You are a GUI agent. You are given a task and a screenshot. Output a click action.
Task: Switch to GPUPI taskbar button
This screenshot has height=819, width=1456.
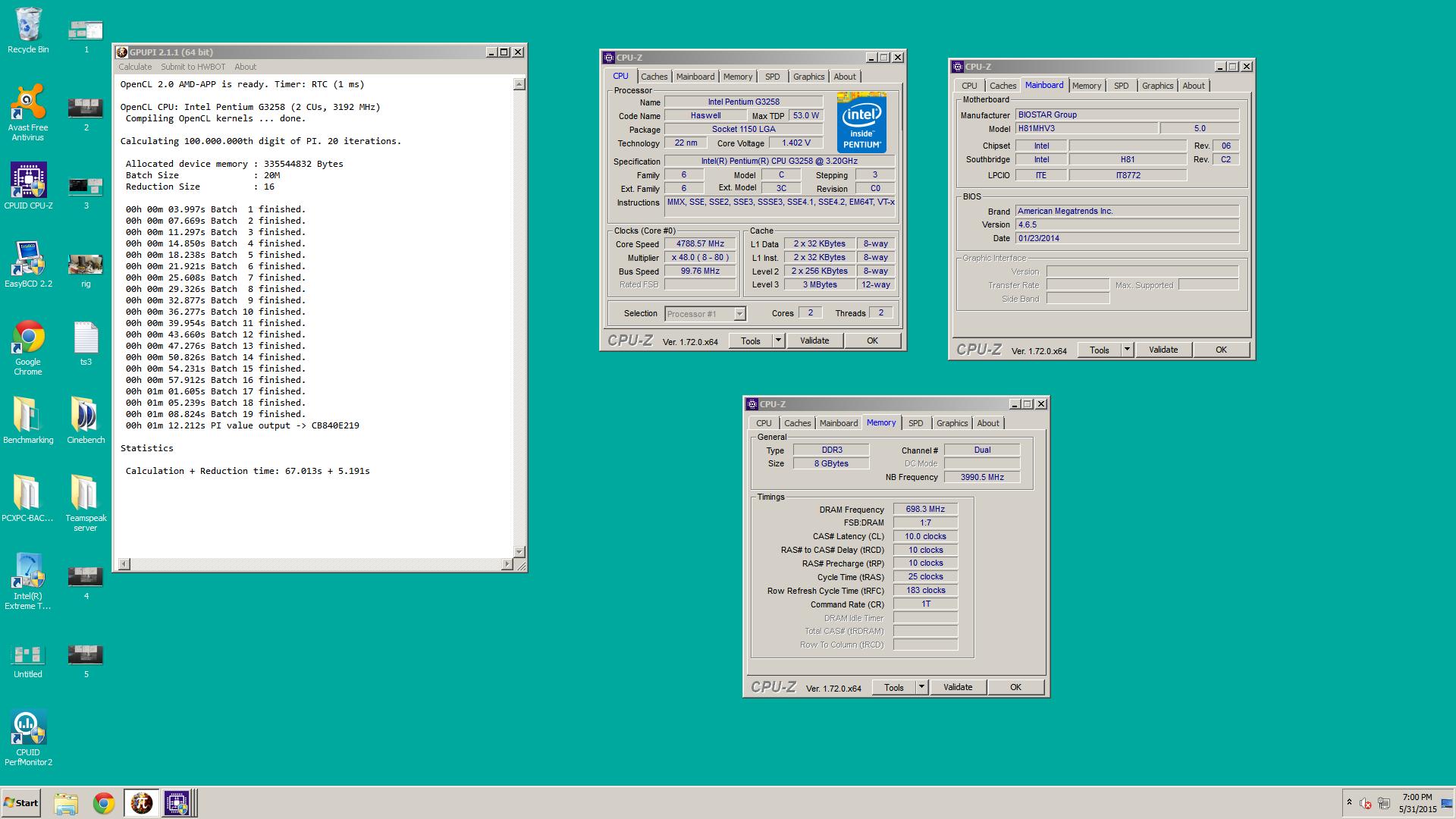click(x=141, y=803)
